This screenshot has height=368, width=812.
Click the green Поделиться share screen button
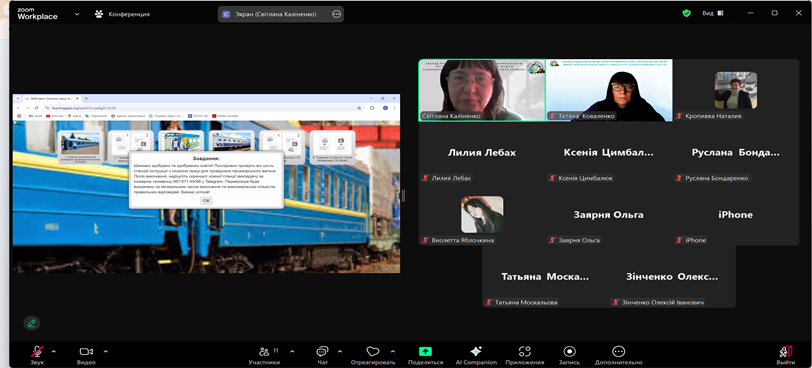tap(425, 351)
